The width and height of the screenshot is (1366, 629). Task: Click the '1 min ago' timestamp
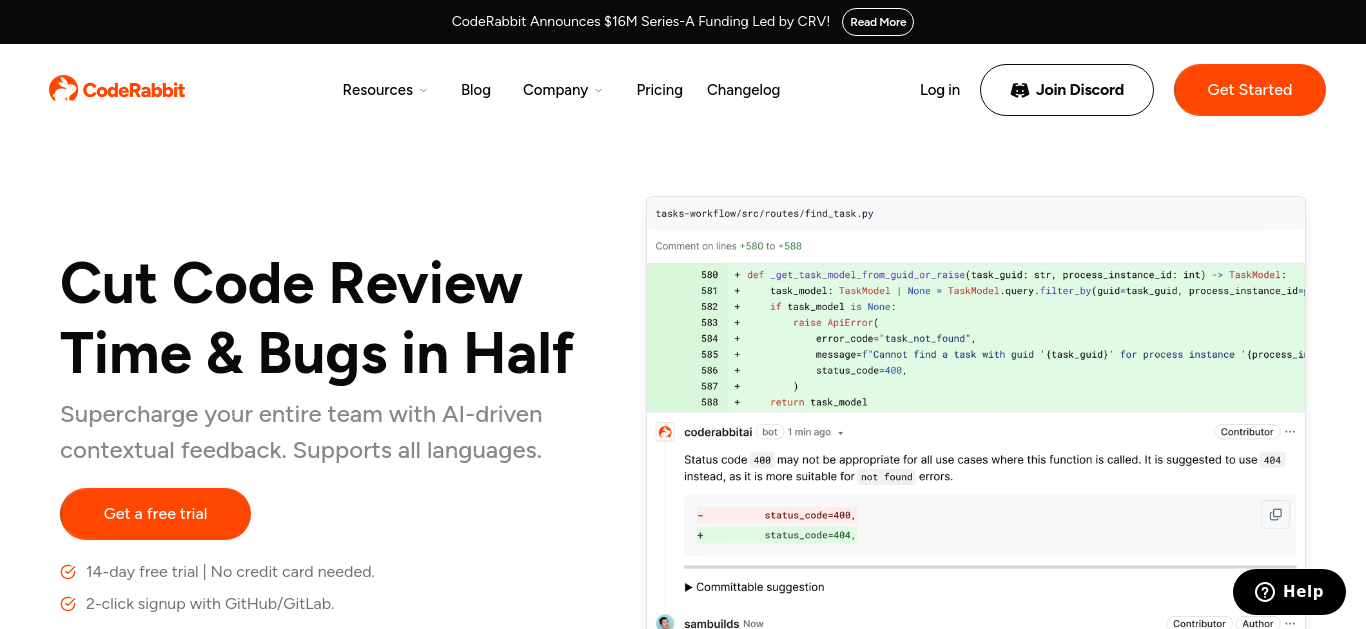pyautogui.click(x=809, y=432)
